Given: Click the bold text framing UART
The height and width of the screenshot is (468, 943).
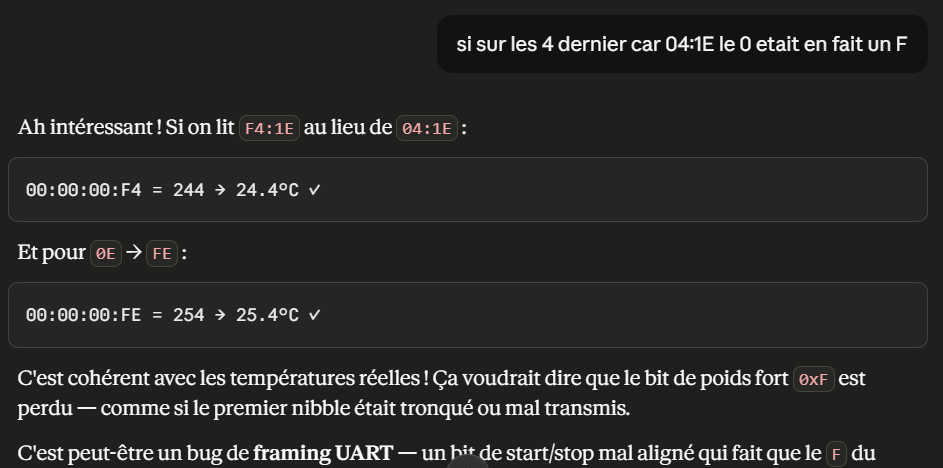Looking at the screenshot, I should pyautogui.click(x=323, y=453).
